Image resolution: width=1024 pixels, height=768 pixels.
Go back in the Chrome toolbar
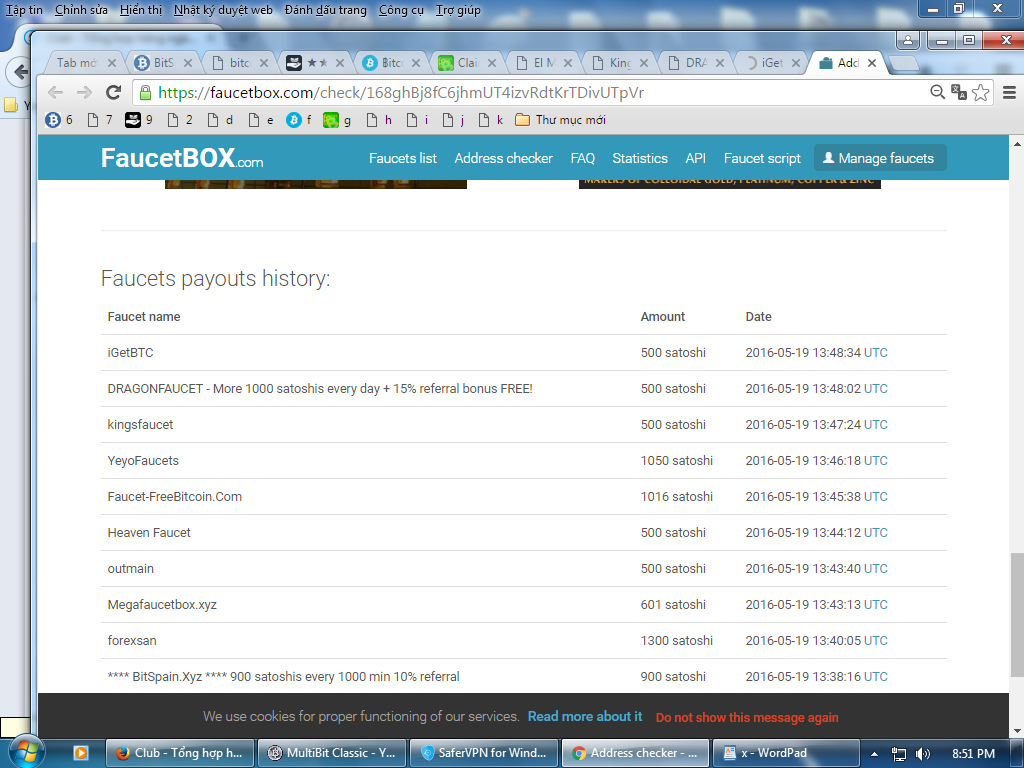click(x=56, y=92)
